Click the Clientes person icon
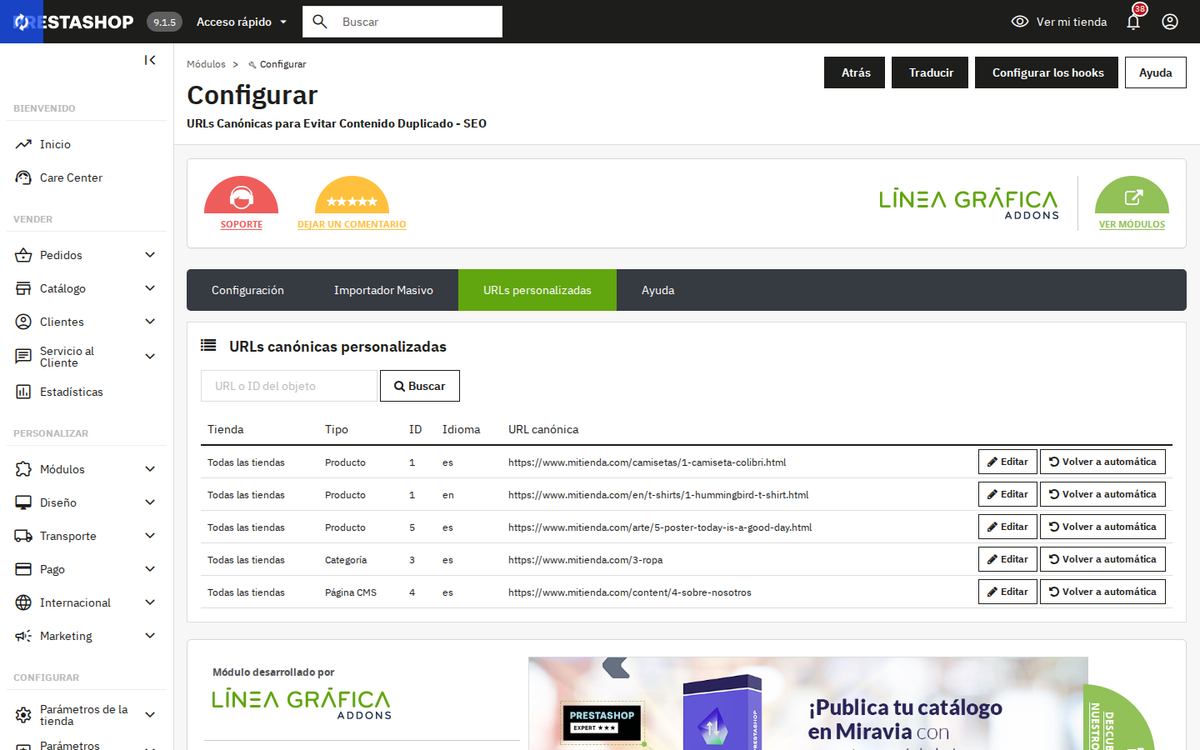 click(x=23, y=322)
